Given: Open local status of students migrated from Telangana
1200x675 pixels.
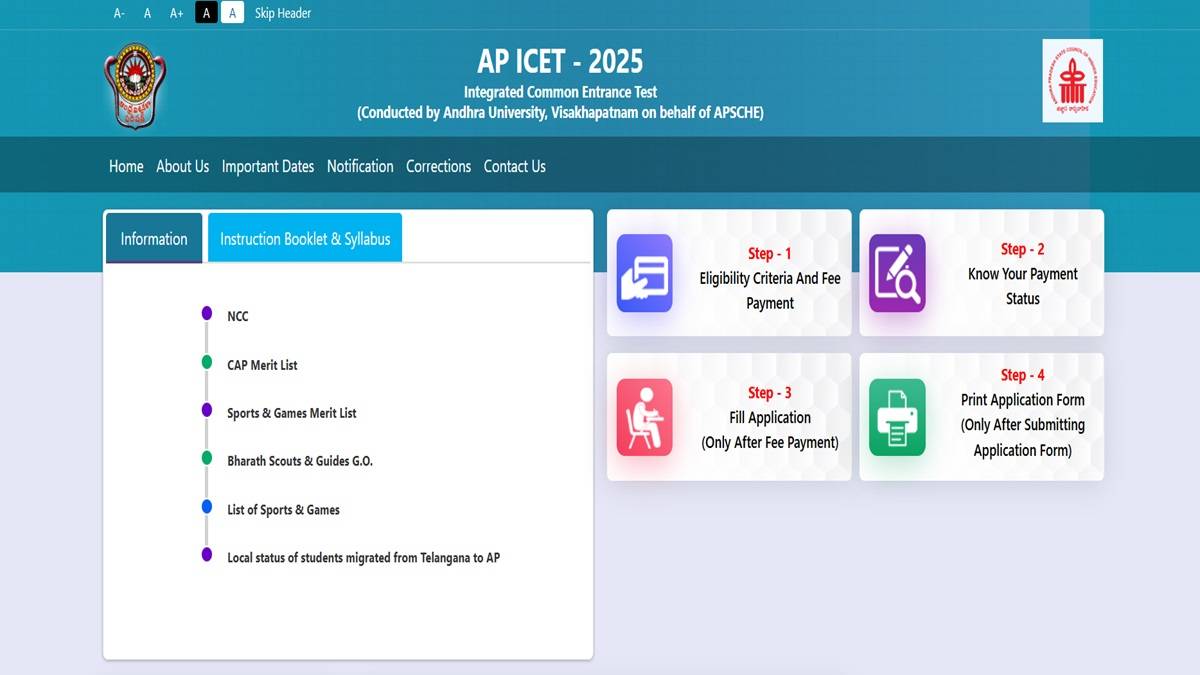Looking at the screenshot, I should pyautogui.click(x=364, y=558).
